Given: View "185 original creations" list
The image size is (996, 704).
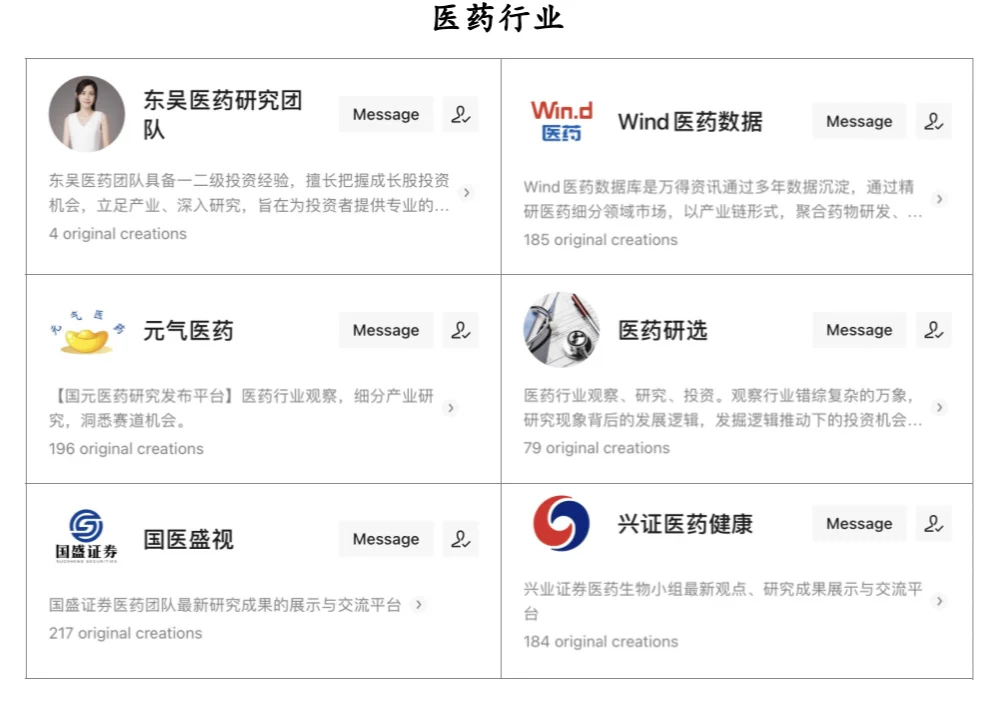Looking at the screenshot, I should pos(600,240).
